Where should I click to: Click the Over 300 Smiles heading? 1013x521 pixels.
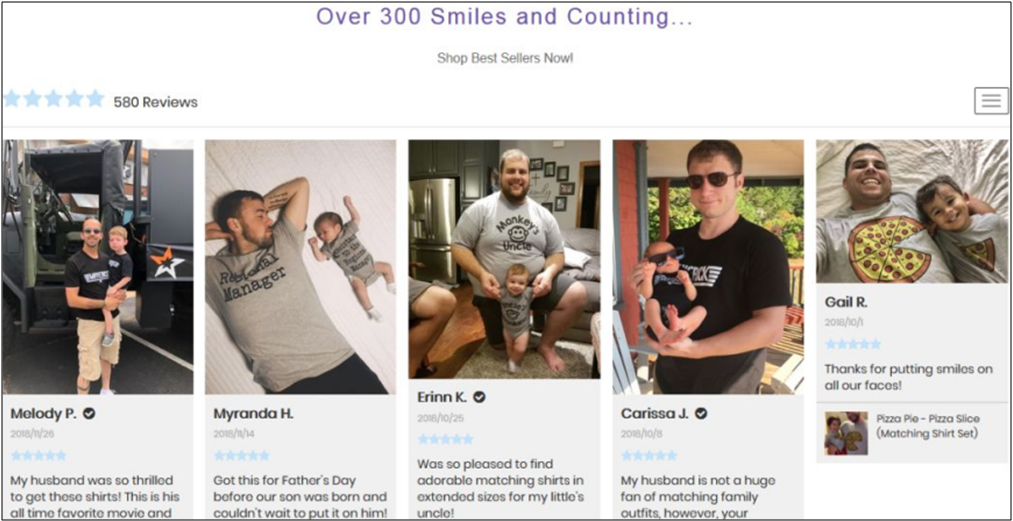click(504, 17)
